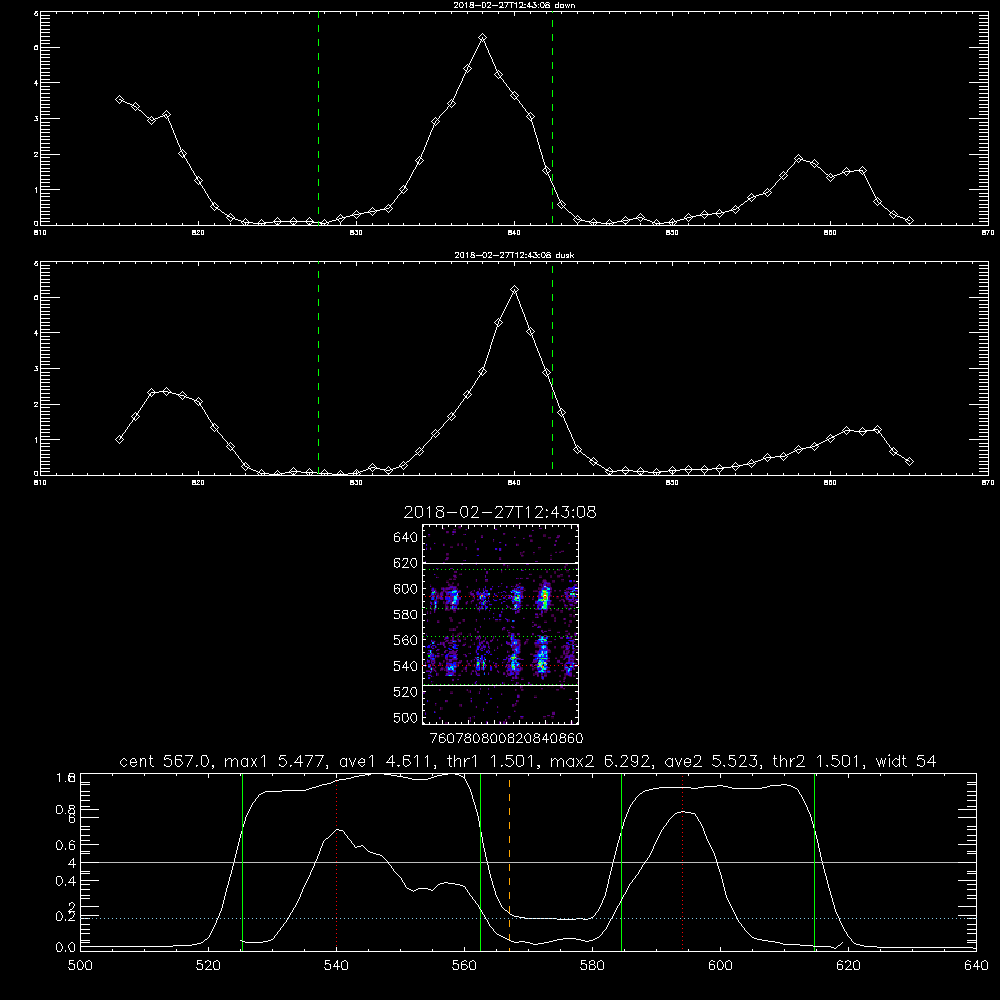The image size is (1000, 1000).
Task: Click the 500 label on bottom plot x-axis
Action: 80,966
